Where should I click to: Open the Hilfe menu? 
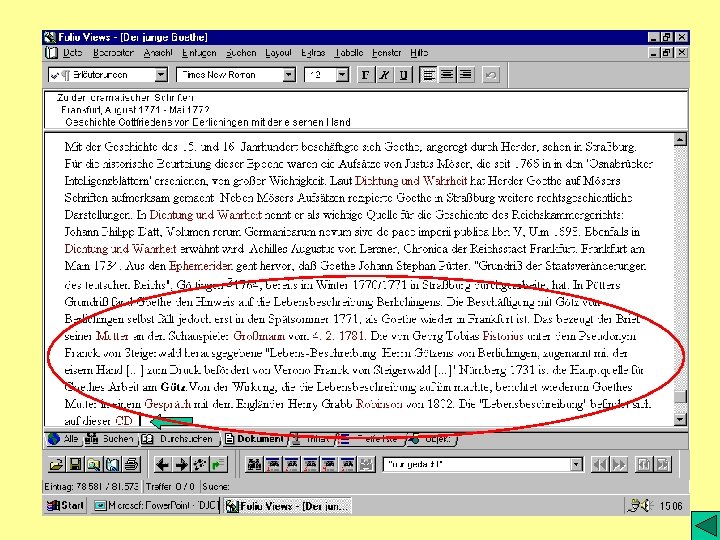(419, 53)
